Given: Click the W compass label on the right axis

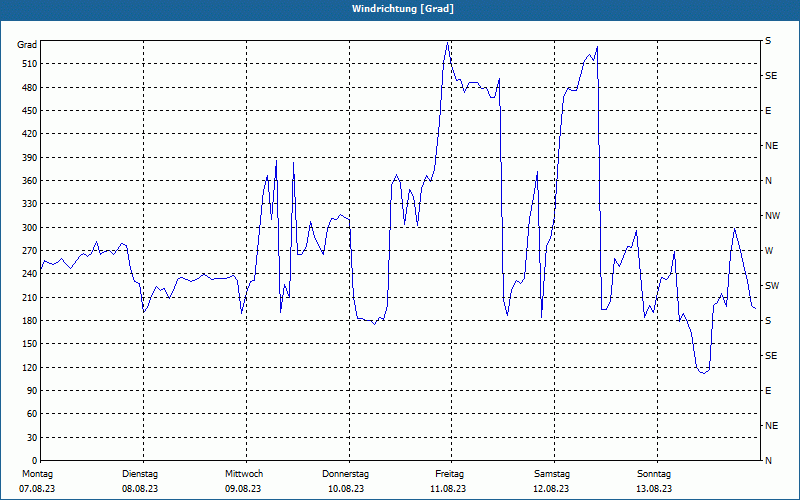Looking at the screenshot, I should [x=769, y=251].
